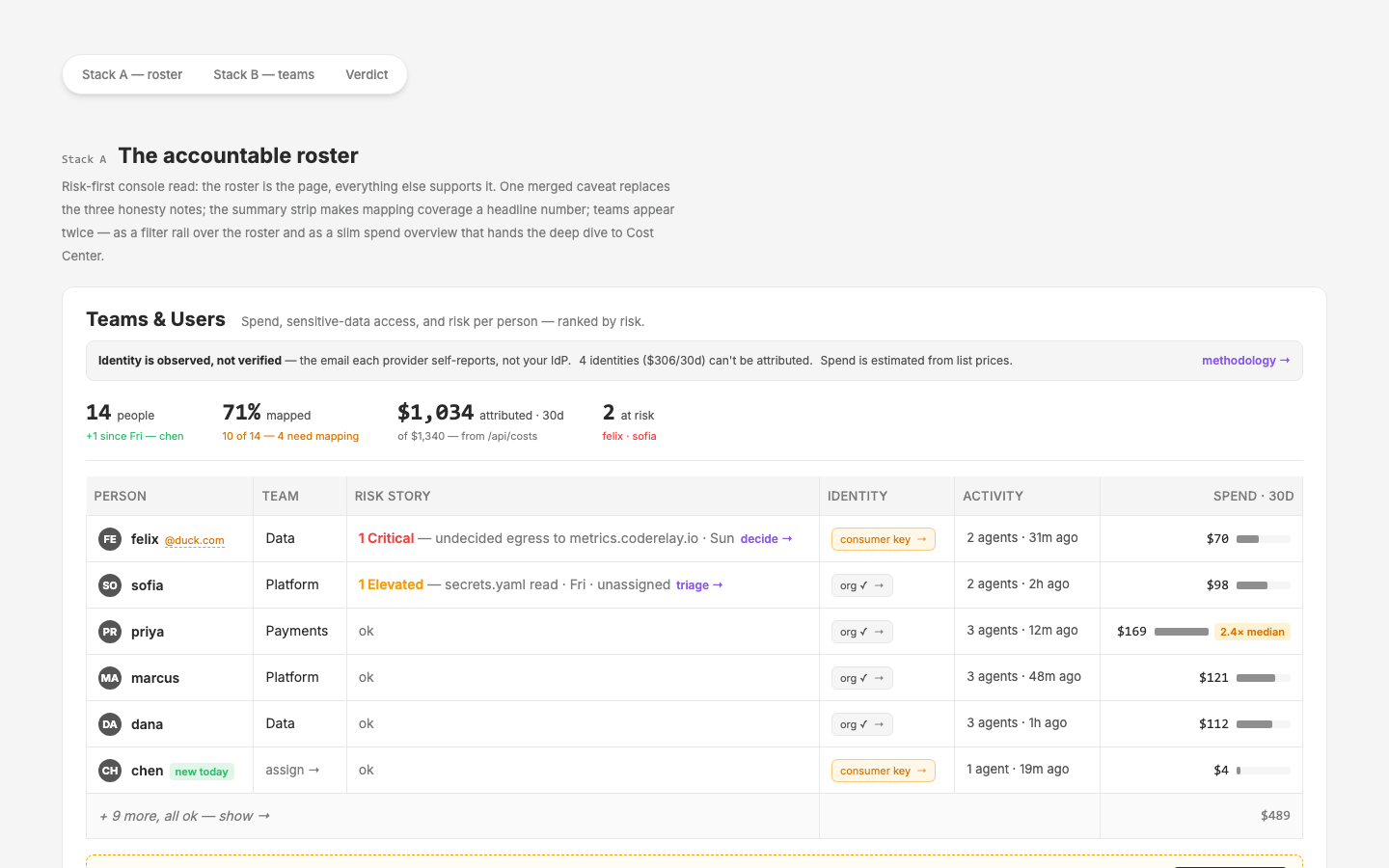This screenshot has height=868, width=1389.
Task: Click chen's $4 spend bar
Action: [x=1264, y=771]
